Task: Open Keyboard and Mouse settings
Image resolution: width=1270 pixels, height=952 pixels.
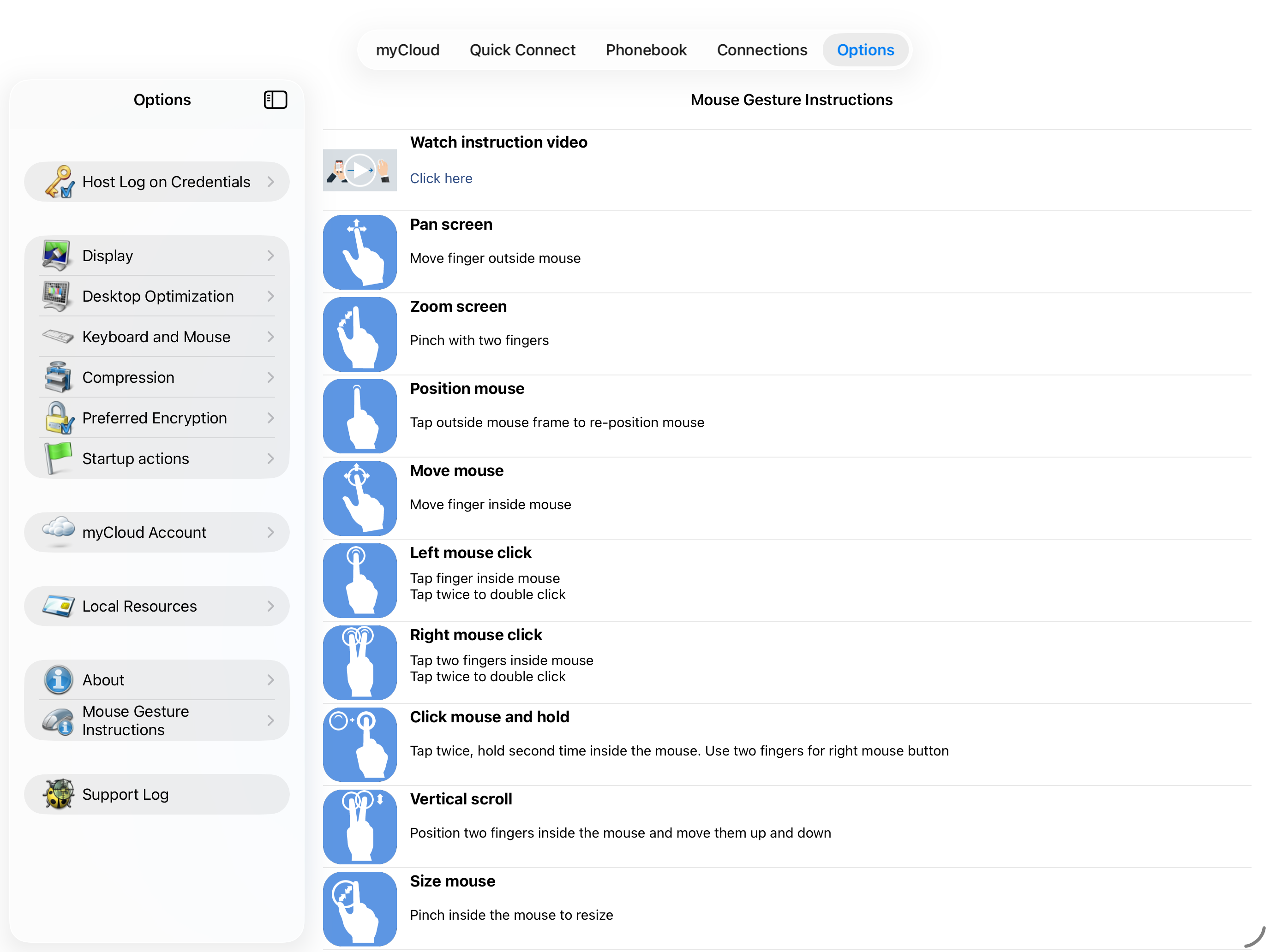Action: 157,337
